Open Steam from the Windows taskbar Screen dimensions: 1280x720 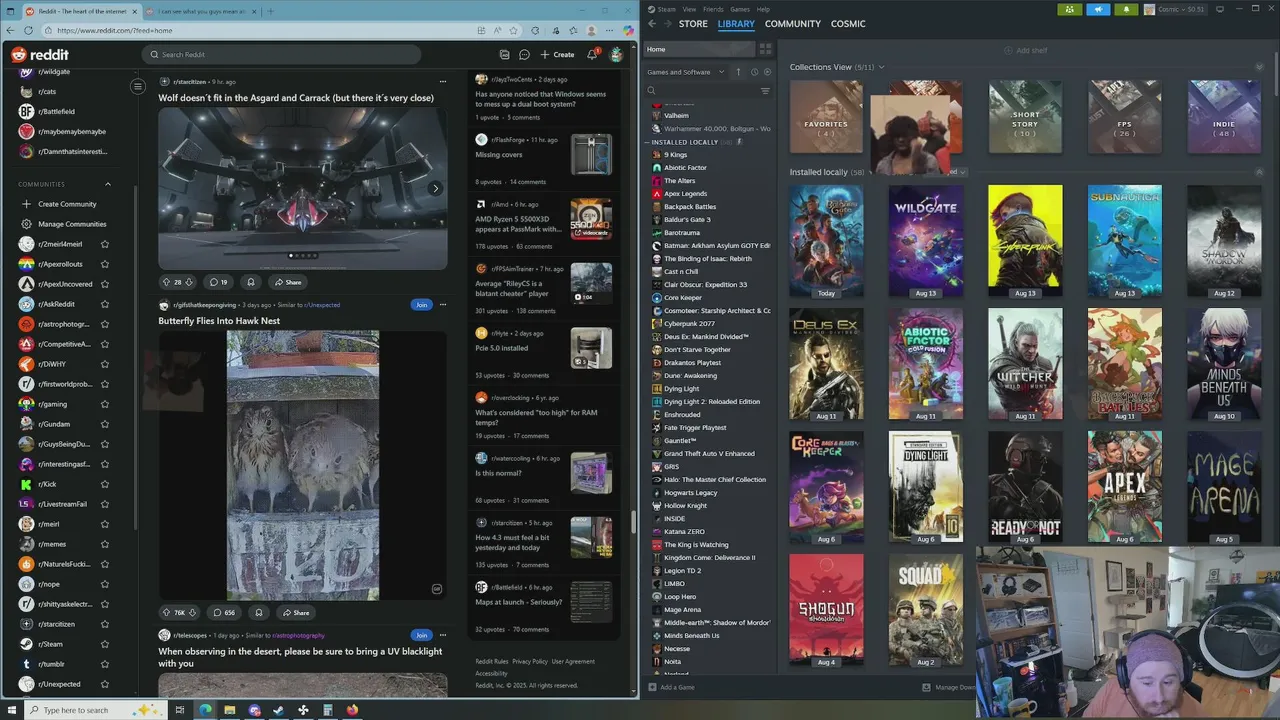pos(278,710)
